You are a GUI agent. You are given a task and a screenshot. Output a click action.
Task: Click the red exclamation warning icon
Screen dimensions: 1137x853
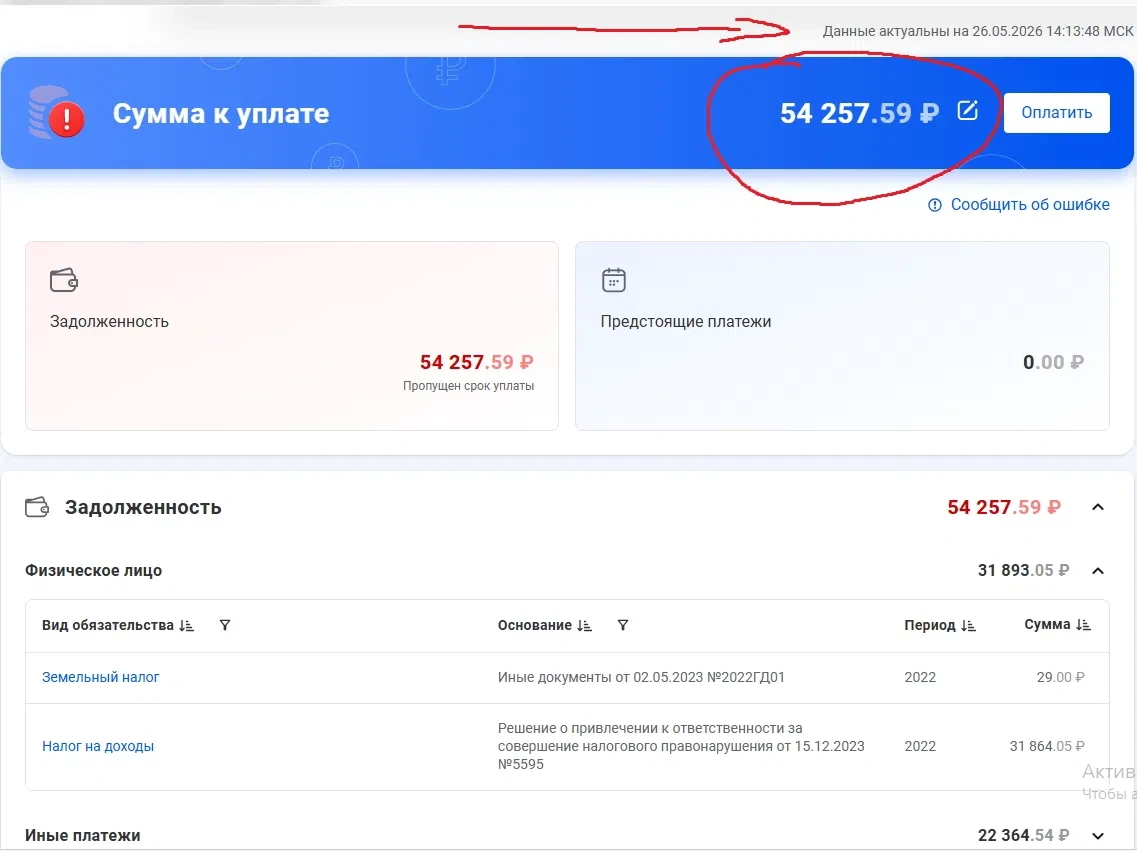click(x=67, y=119)
